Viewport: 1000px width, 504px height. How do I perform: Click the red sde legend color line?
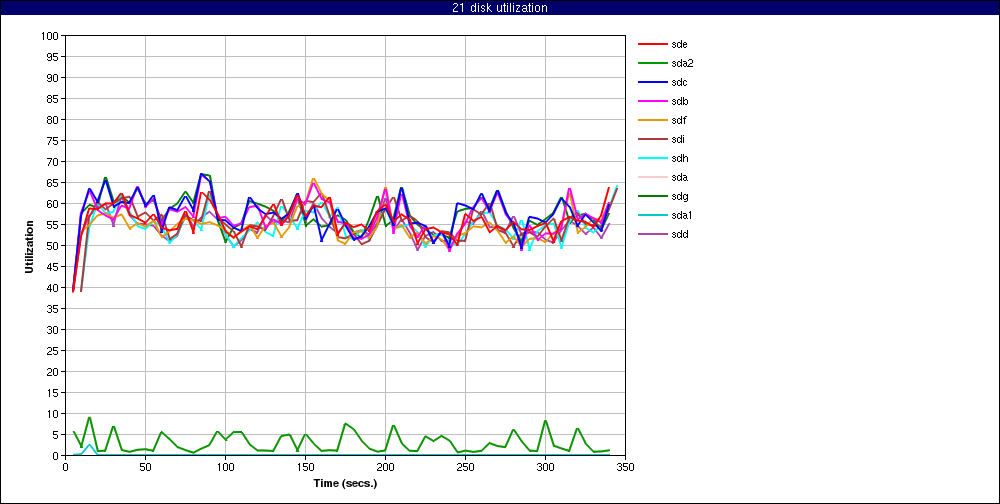pos(652,44)
